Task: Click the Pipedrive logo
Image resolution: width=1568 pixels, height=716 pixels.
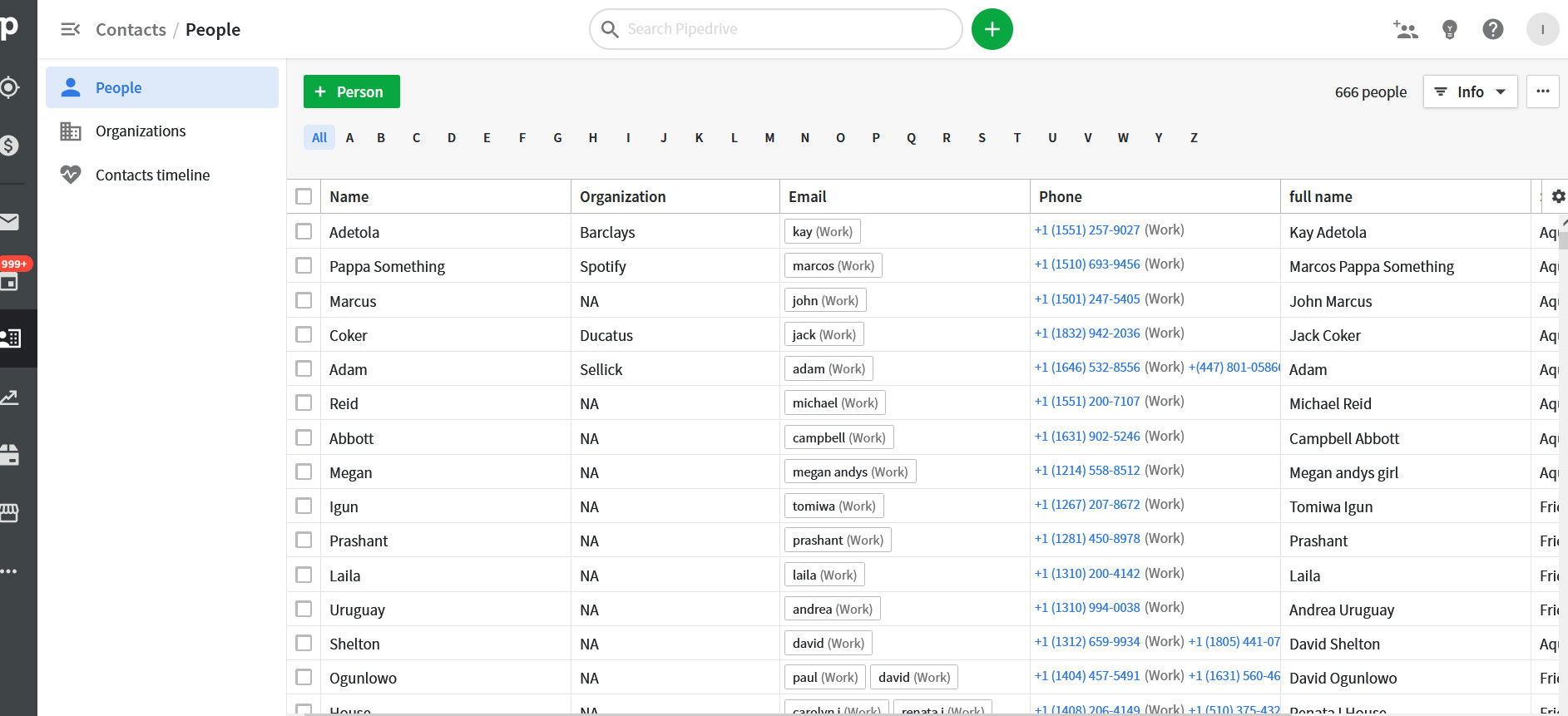Action: 9,28
